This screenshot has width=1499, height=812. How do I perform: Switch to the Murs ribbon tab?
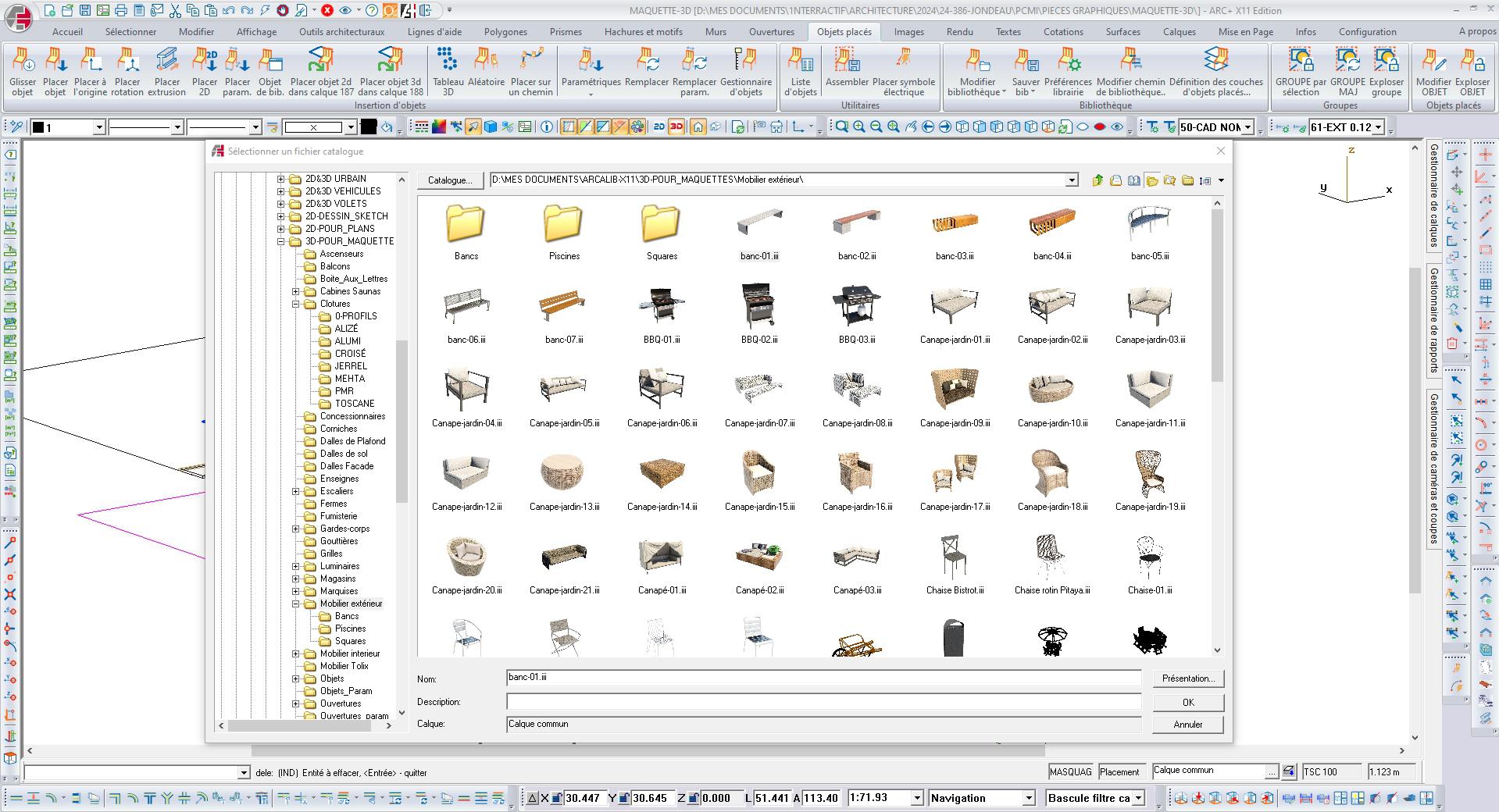pyautogui.click(x=715, y=32)
